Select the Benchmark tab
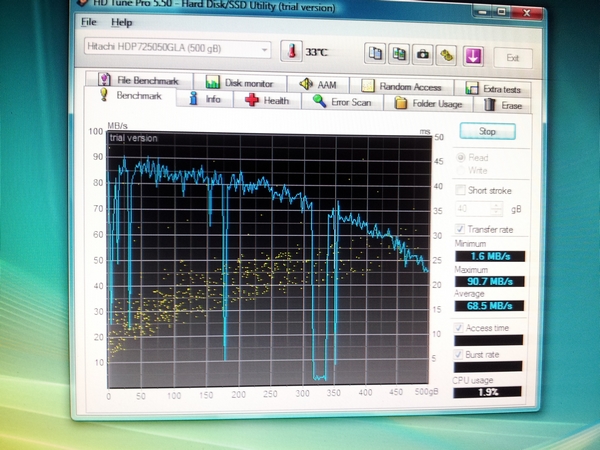 pos(130,96)
